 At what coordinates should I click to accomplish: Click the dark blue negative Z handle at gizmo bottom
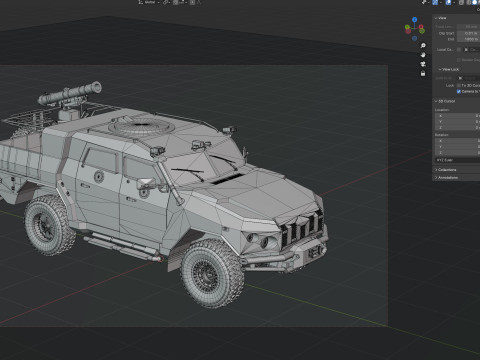[x=414, y=38]
